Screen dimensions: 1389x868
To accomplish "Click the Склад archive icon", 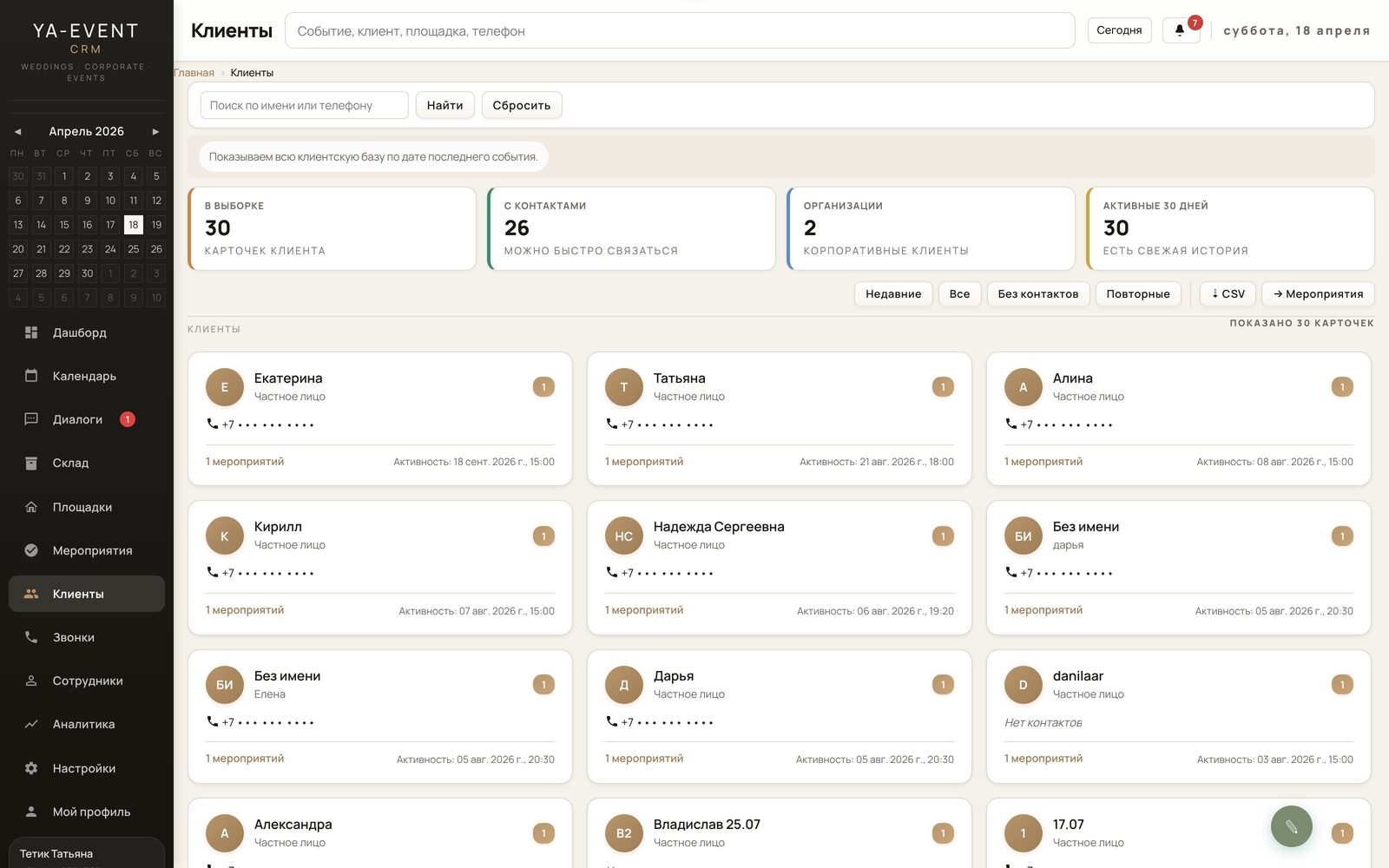I will tap(31, 463).
